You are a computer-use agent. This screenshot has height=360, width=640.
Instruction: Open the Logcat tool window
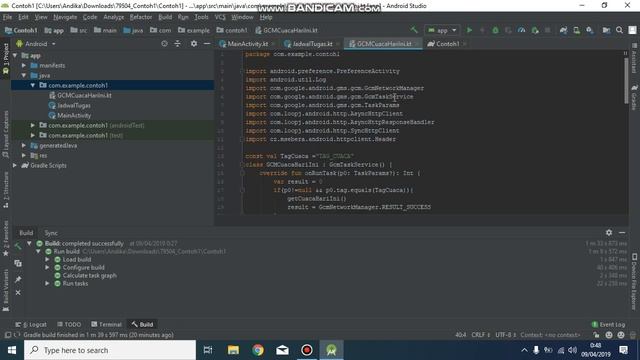point(31,324)
